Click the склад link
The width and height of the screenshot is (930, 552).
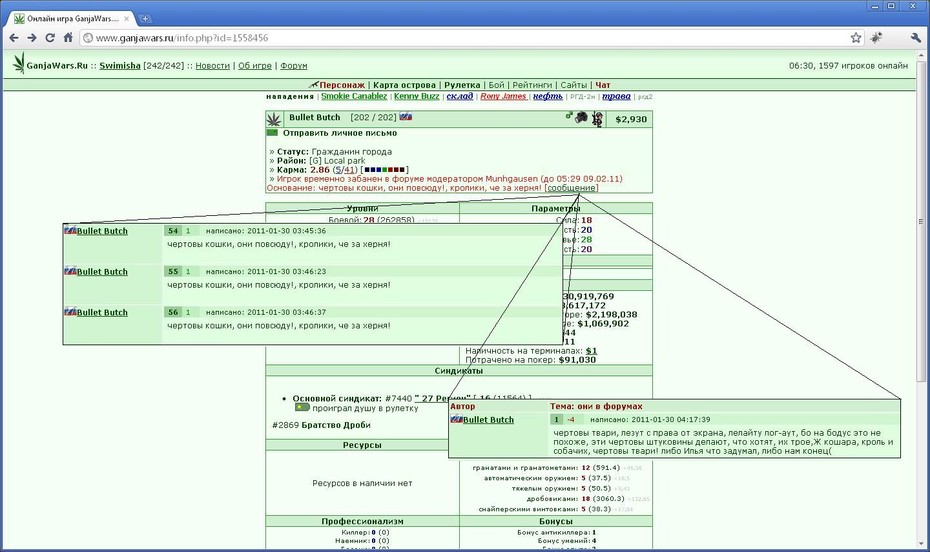tap(460, 96)
